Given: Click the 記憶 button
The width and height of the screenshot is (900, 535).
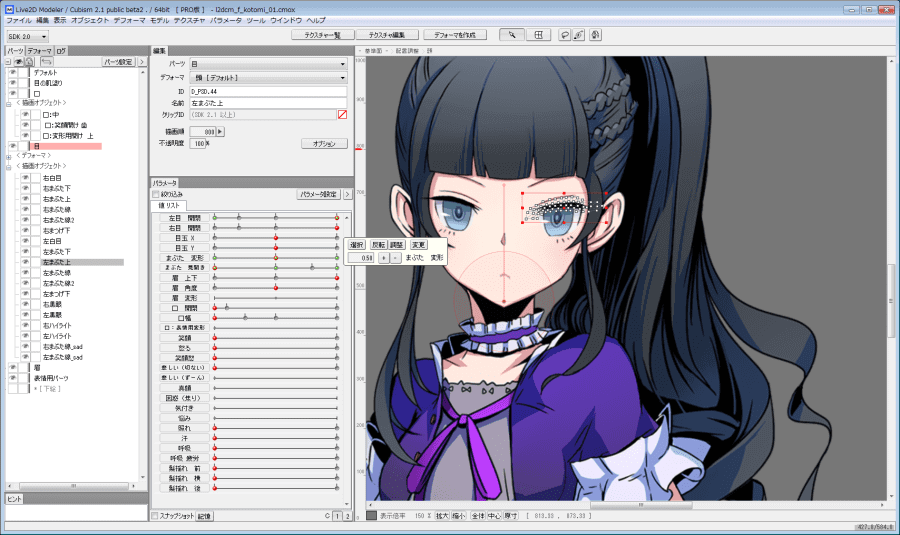Looking at the screenshot, I should point(204,516).
